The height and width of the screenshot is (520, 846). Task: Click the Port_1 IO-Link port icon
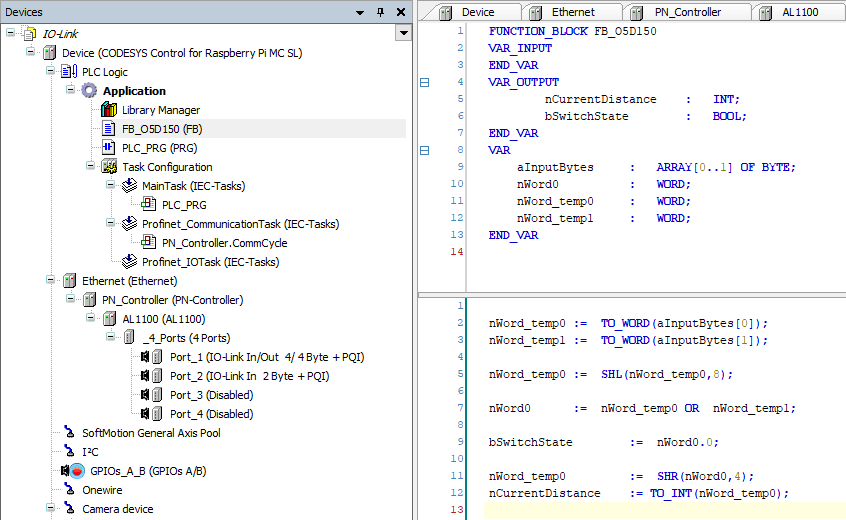point(156,357)
